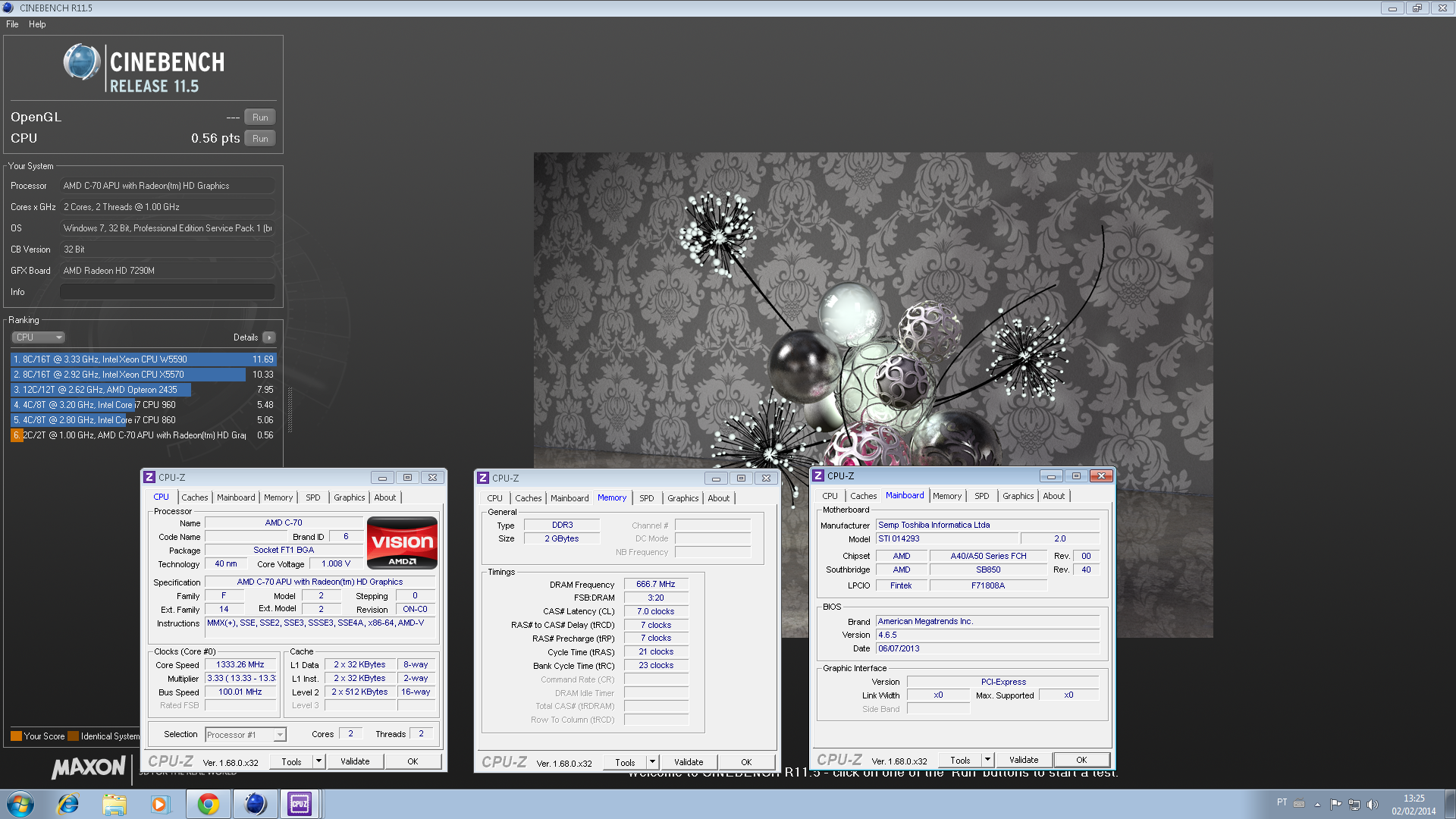
Task: Open Windows Explorer from taskbar
Action: (115, 804)
